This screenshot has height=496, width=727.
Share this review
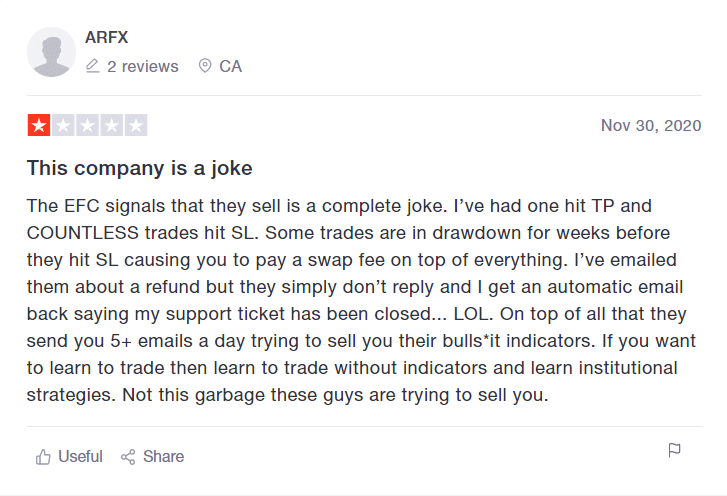coord(153,457)
